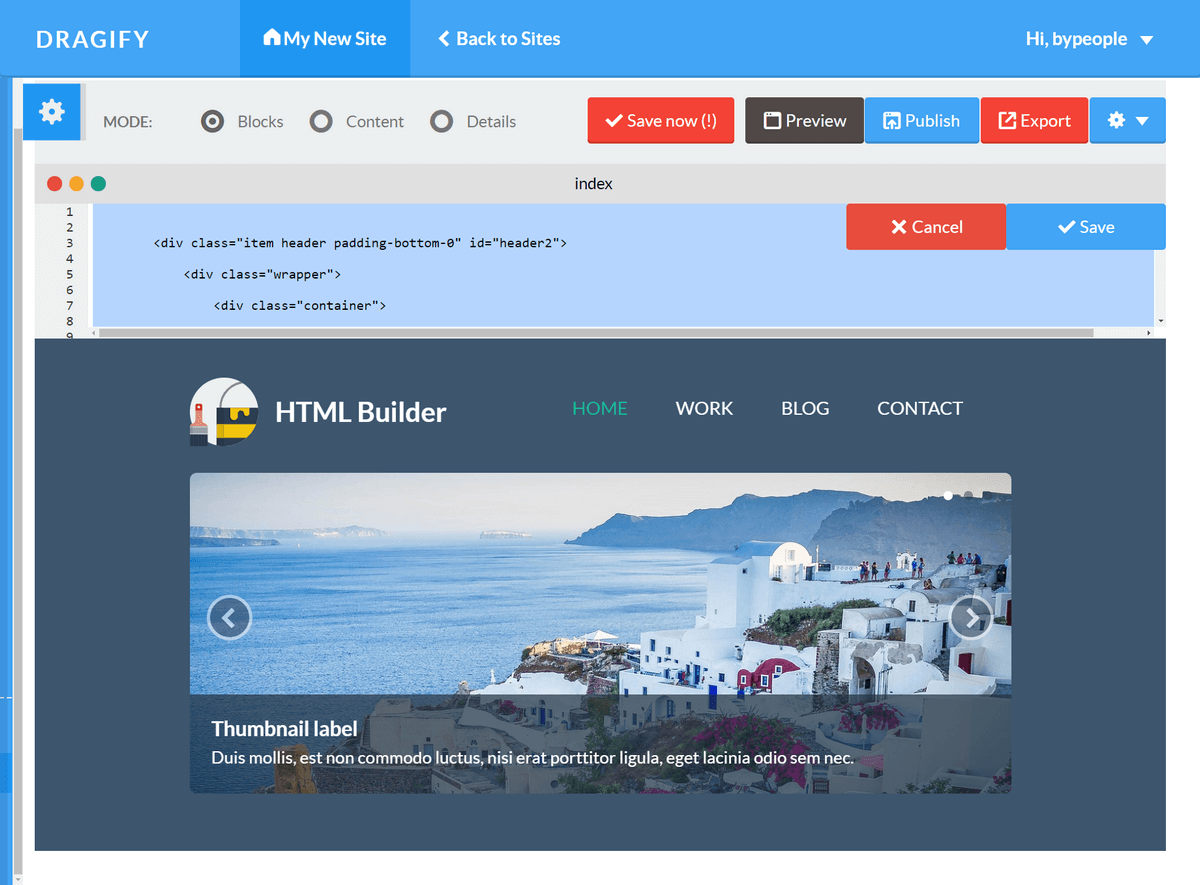
Task: Select the Content mode radio button
Action: [321, 121]
